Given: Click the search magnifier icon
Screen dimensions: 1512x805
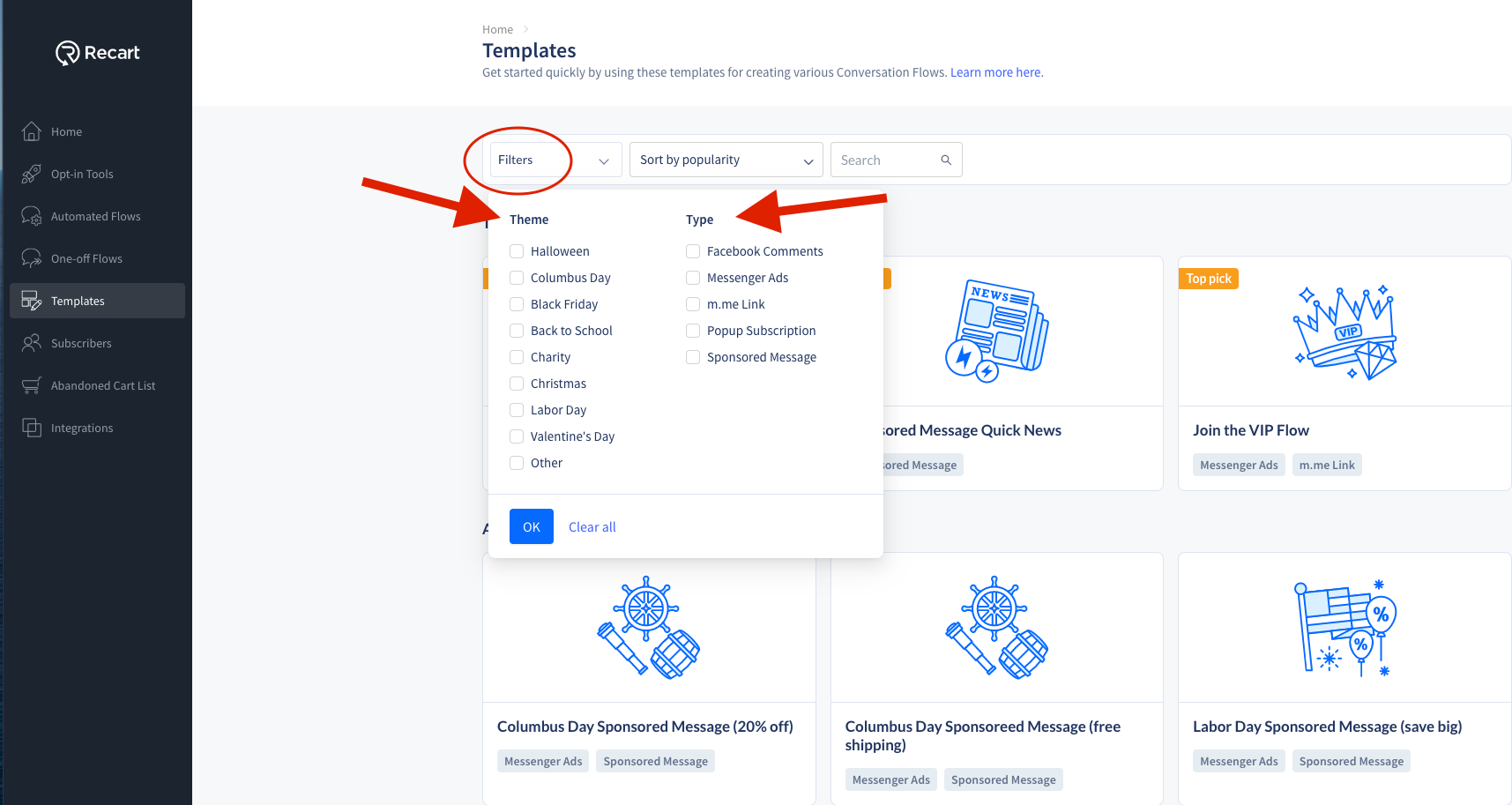Looking at the screenshot, I should (x=946, y=160).
